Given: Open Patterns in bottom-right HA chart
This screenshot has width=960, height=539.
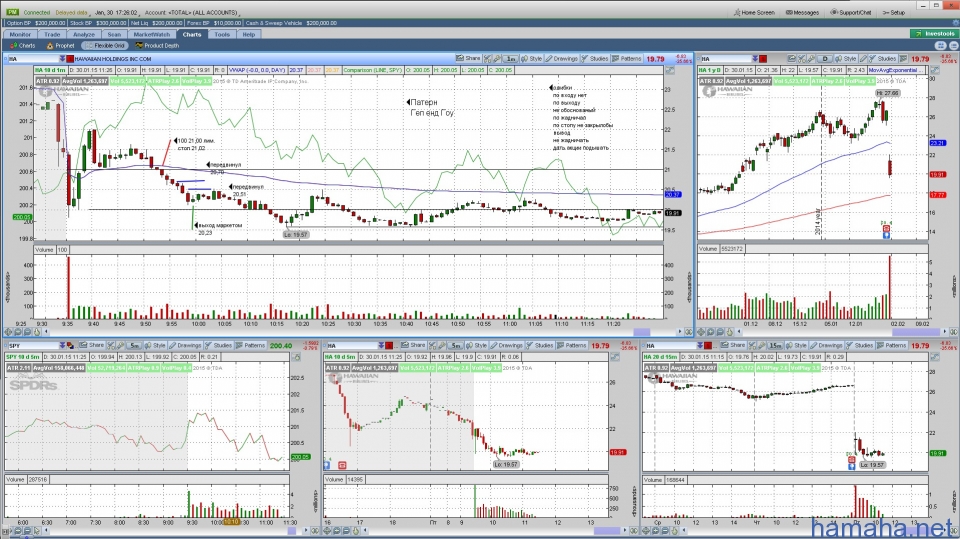Looking at the screenshot, I should 891,345.
